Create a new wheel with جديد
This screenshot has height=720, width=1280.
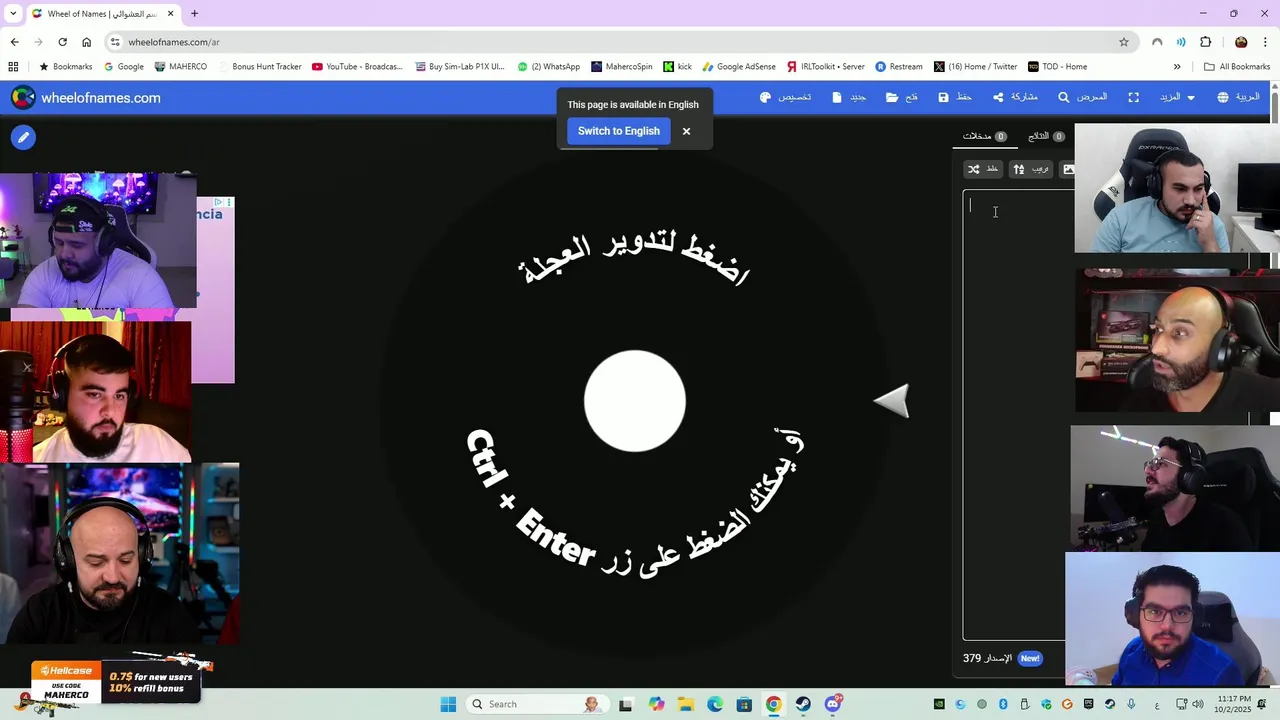(849, 97)
